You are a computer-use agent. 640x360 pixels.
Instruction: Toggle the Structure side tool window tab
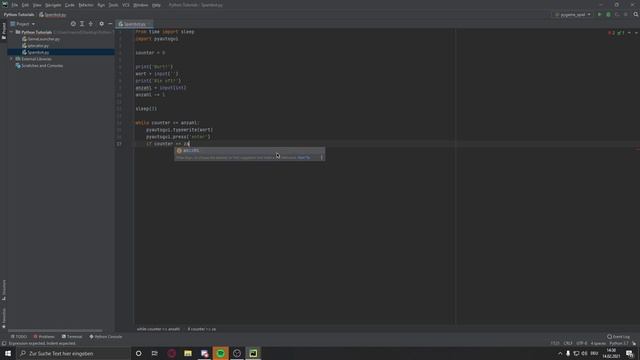4,290
